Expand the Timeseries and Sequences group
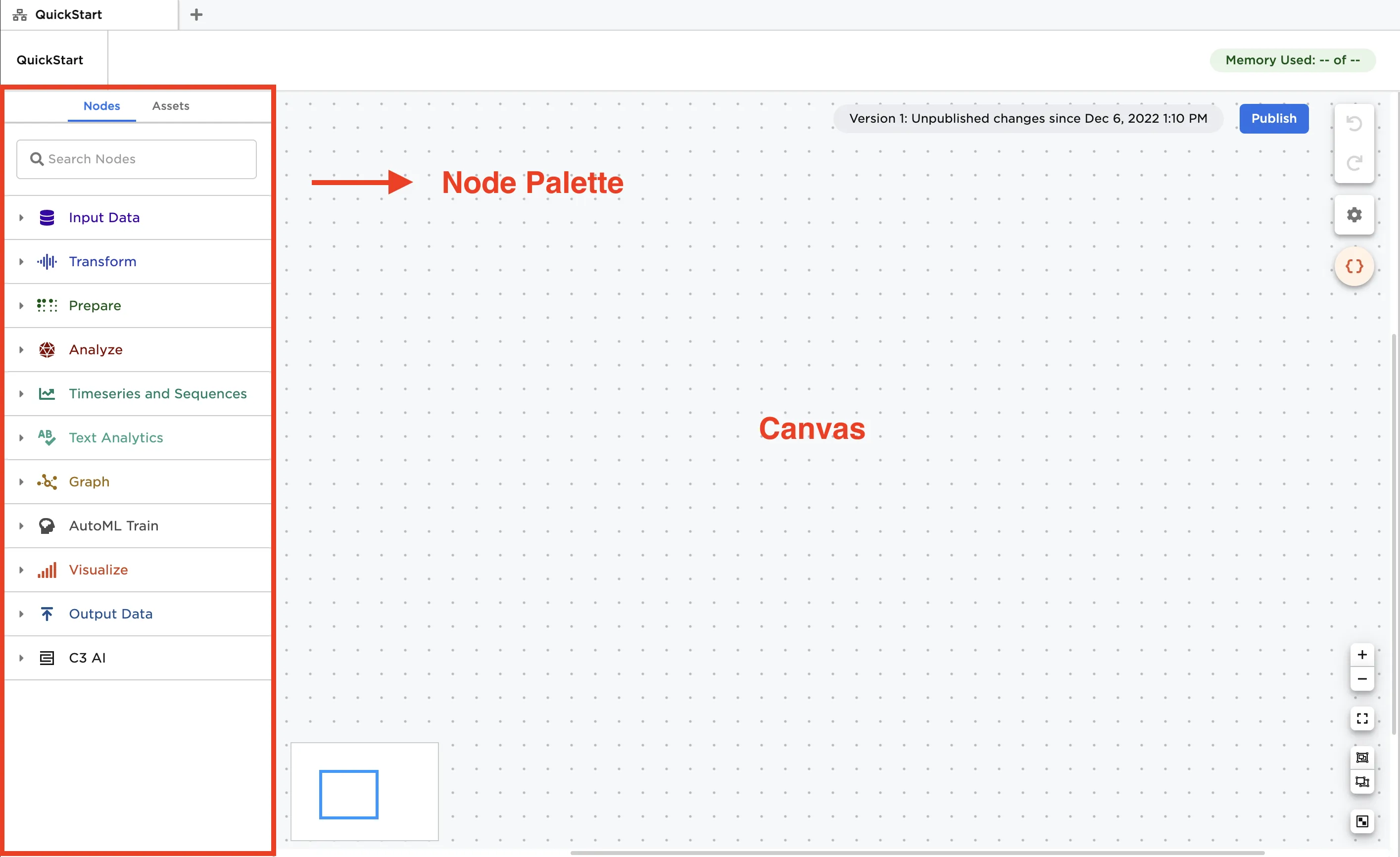This screenshot has width=1400, height=857. pyautogui.click(x=21, y=393)
